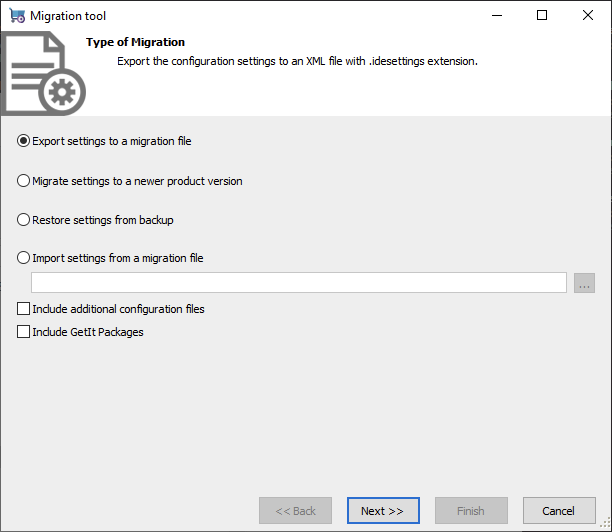Image resolution: width=612 pixels, height=532 pixels.
Task: Click the Finish button
Action: click(471, 511)
